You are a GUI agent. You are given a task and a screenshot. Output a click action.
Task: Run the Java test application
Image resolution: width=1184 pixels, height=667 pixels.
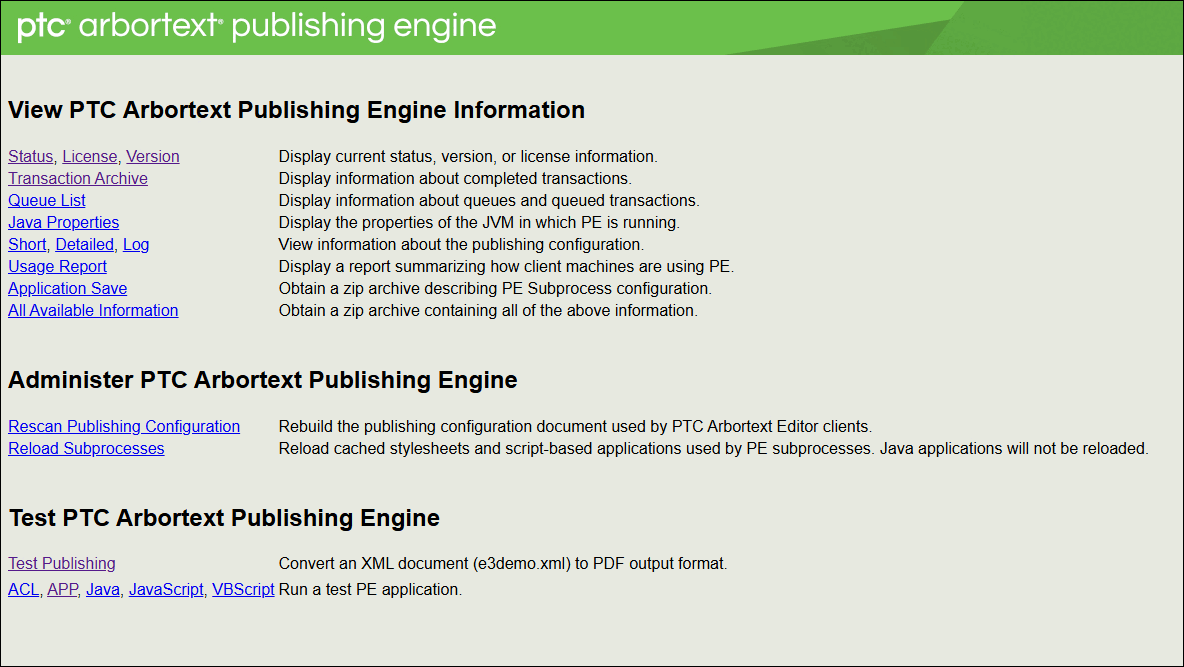point(103,589)
